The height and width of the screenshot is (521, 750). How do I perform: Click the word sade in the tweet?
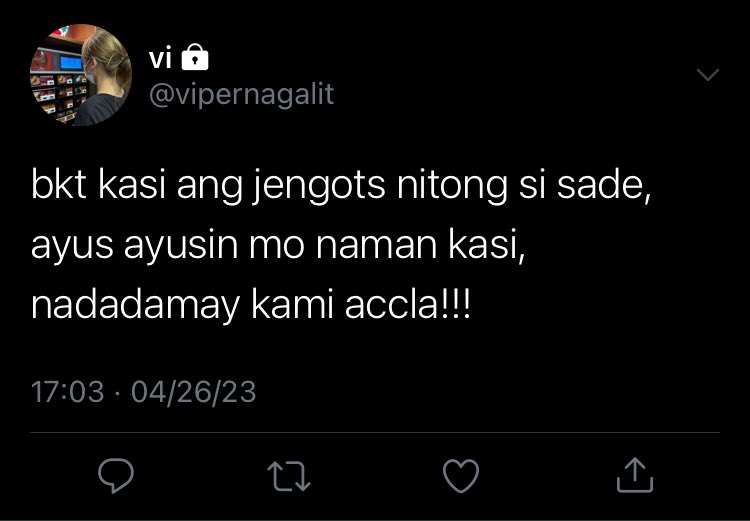(603, 185)
